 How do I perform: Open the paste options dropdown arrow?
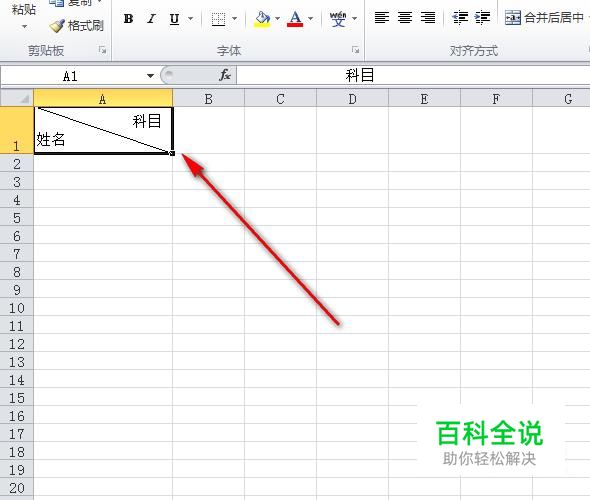point(24,27)
